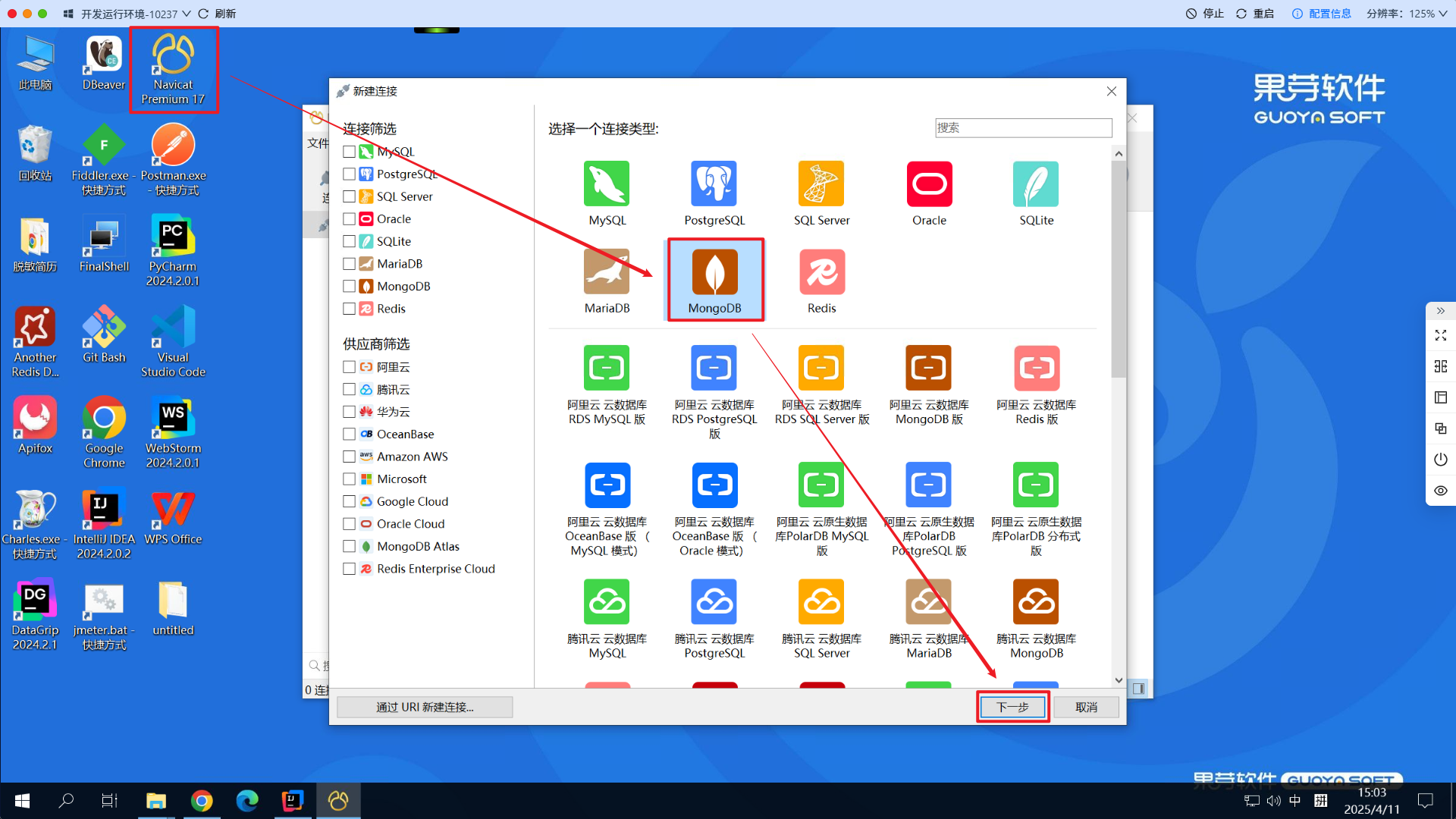
Task: Click Navicat icon in the taskbar
Action: tap(338, 800)
